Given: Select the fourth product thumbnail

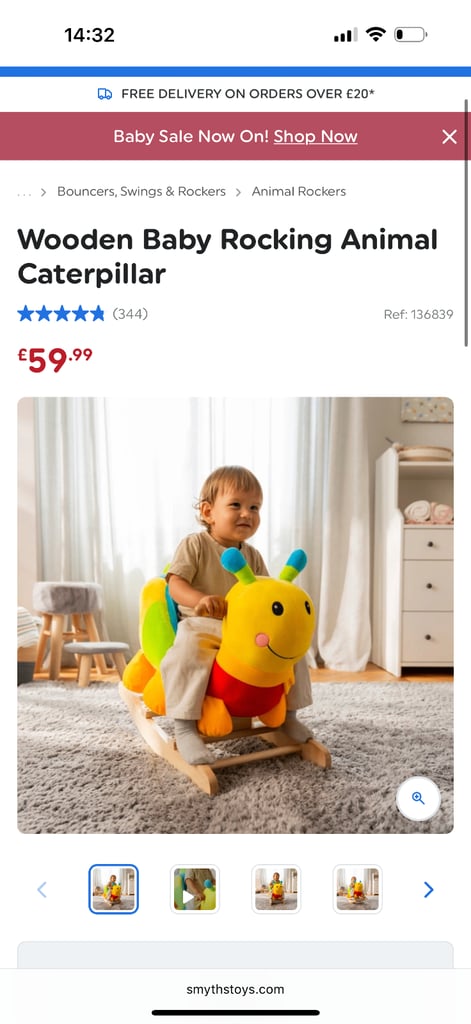Looking at the screenshot, I should pyautogui.click(x=357, y=889).
